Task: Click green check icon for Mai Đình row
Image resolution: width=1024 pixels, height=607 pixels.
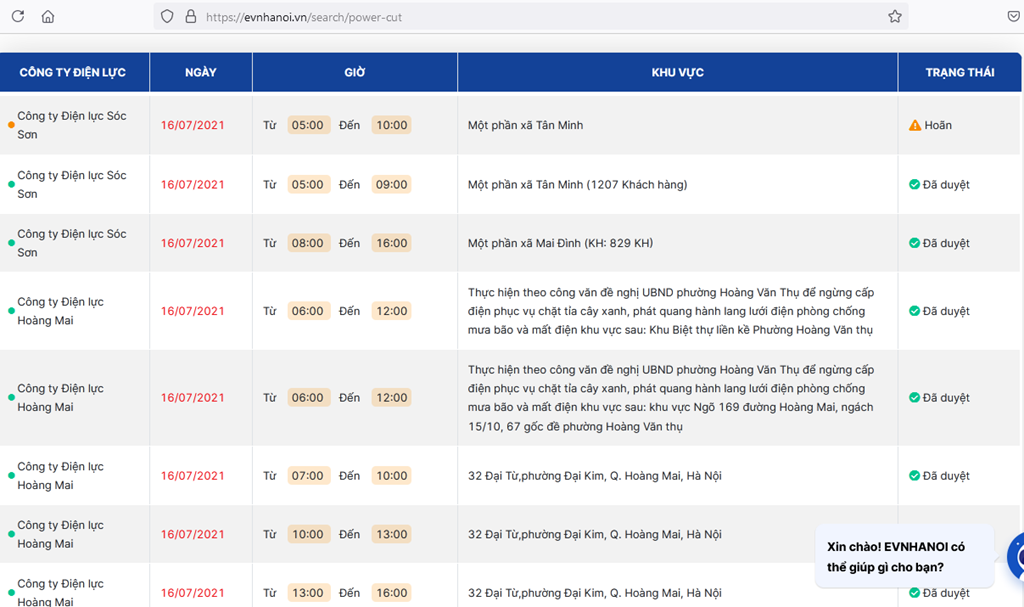Action: [914, 243]
